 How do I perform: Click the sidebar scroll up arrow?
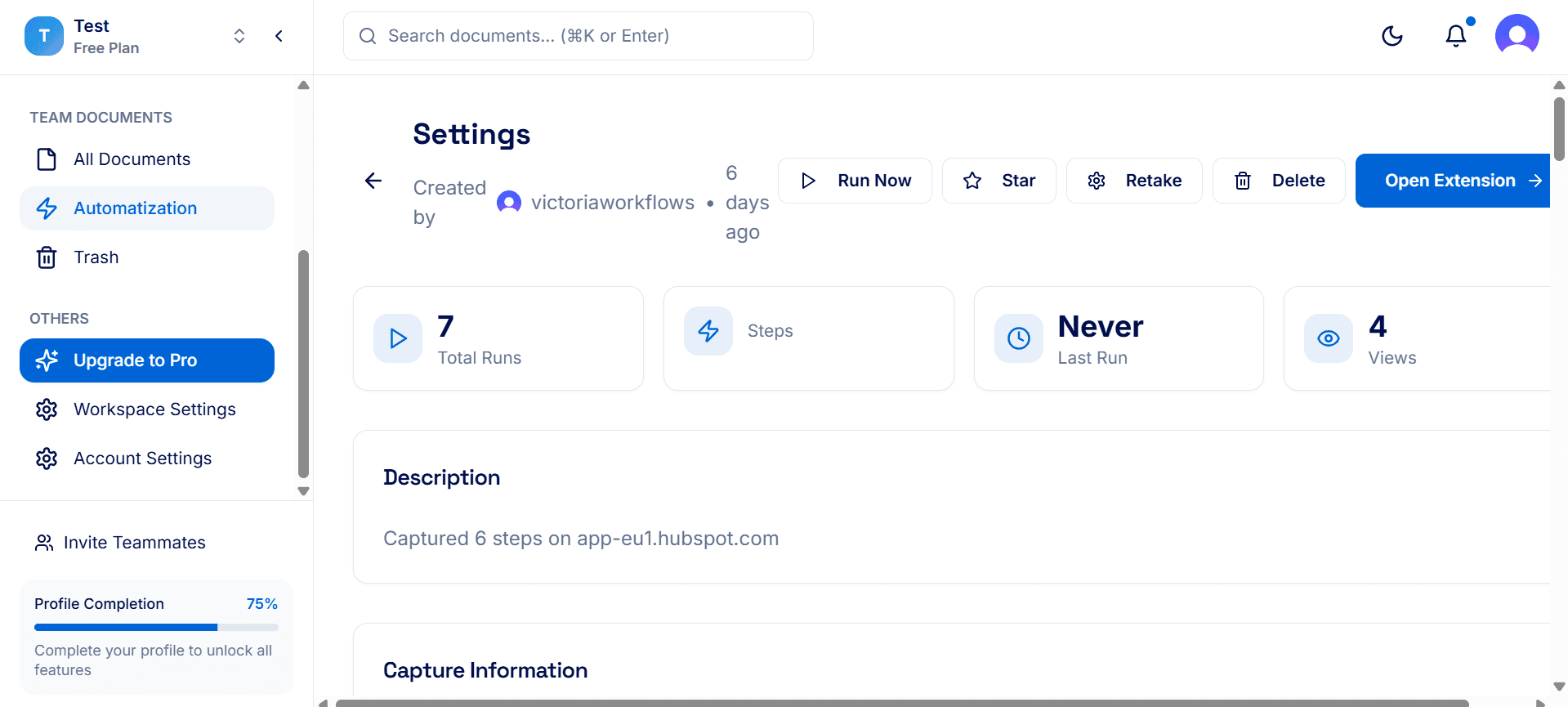[304, 85]
